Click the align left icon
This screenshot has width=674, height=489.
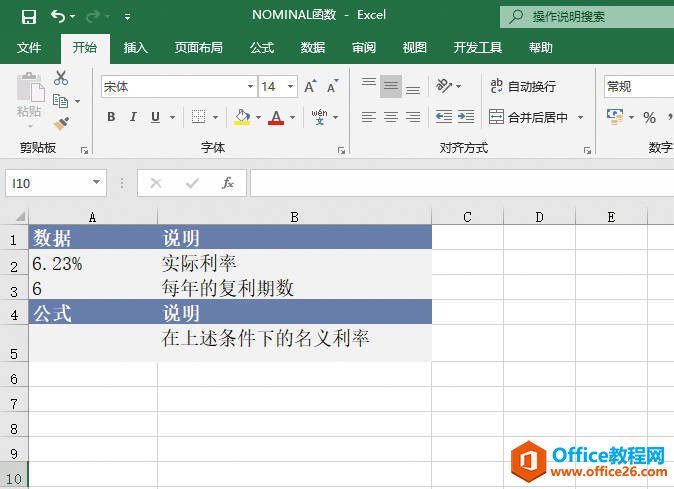(x=368, y=117)
